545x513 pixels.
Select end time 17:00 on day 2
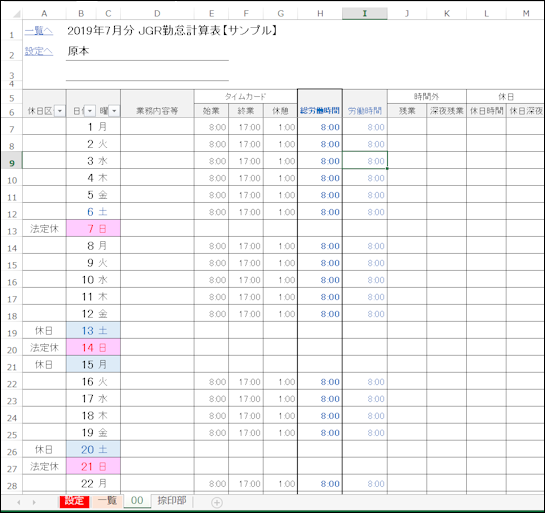(246, 144)
